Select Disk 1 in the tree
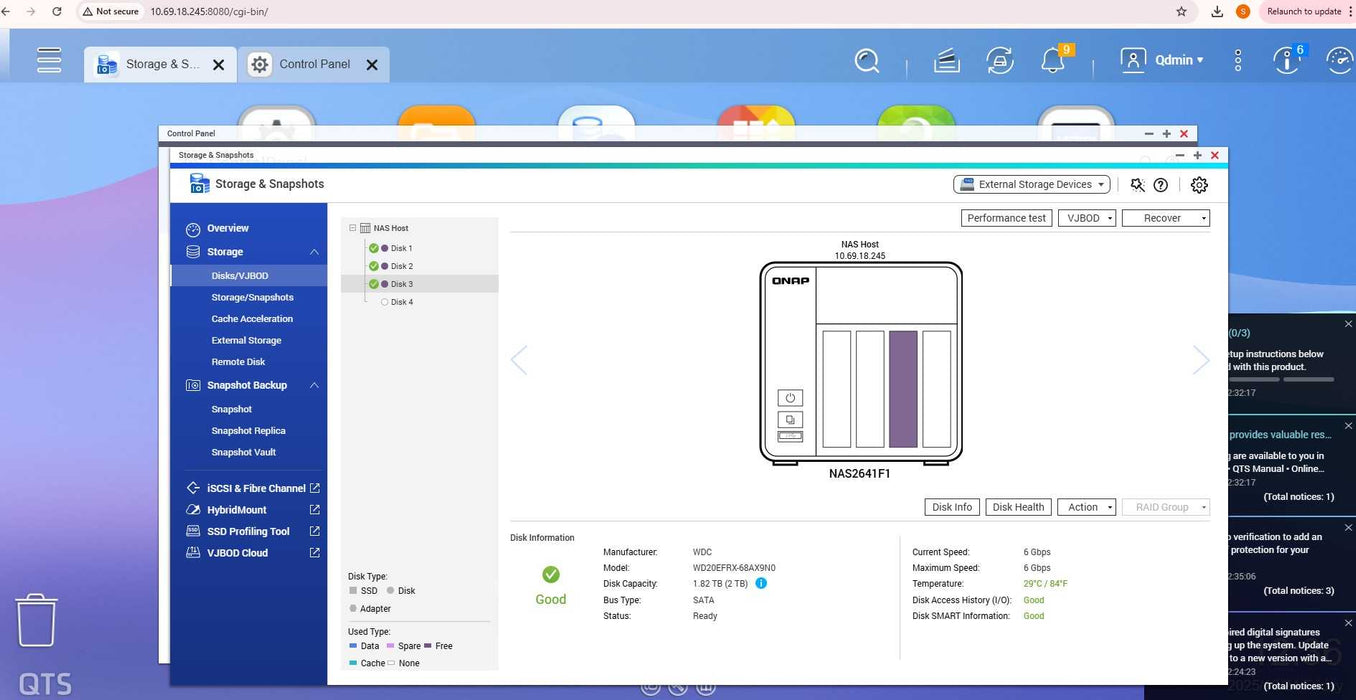This screenshot has width=1356, height=700. click(401, 248)
